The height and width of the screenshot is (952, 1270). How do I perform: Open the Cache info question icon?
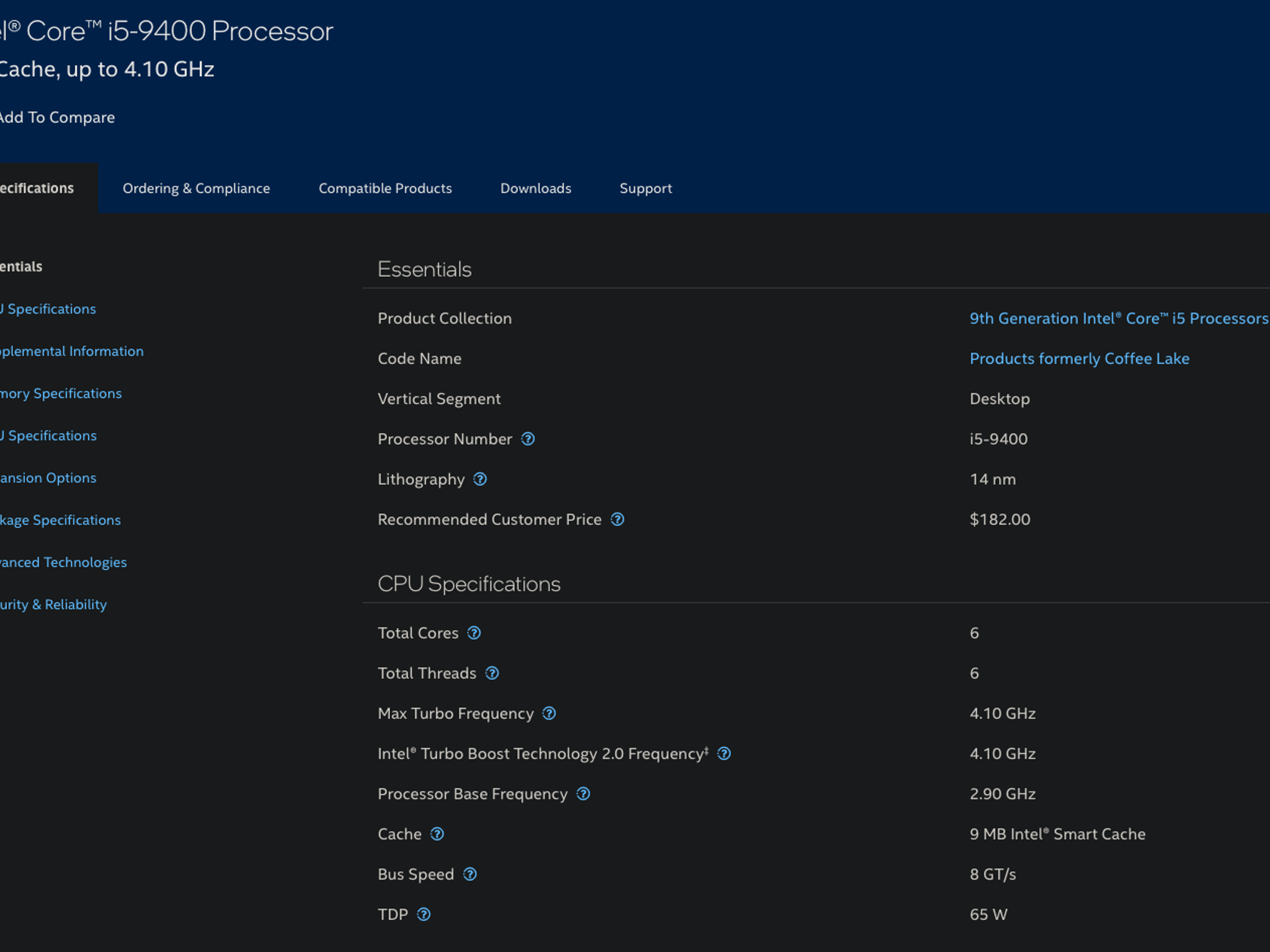pyautogui.click(x=437, y=834)
